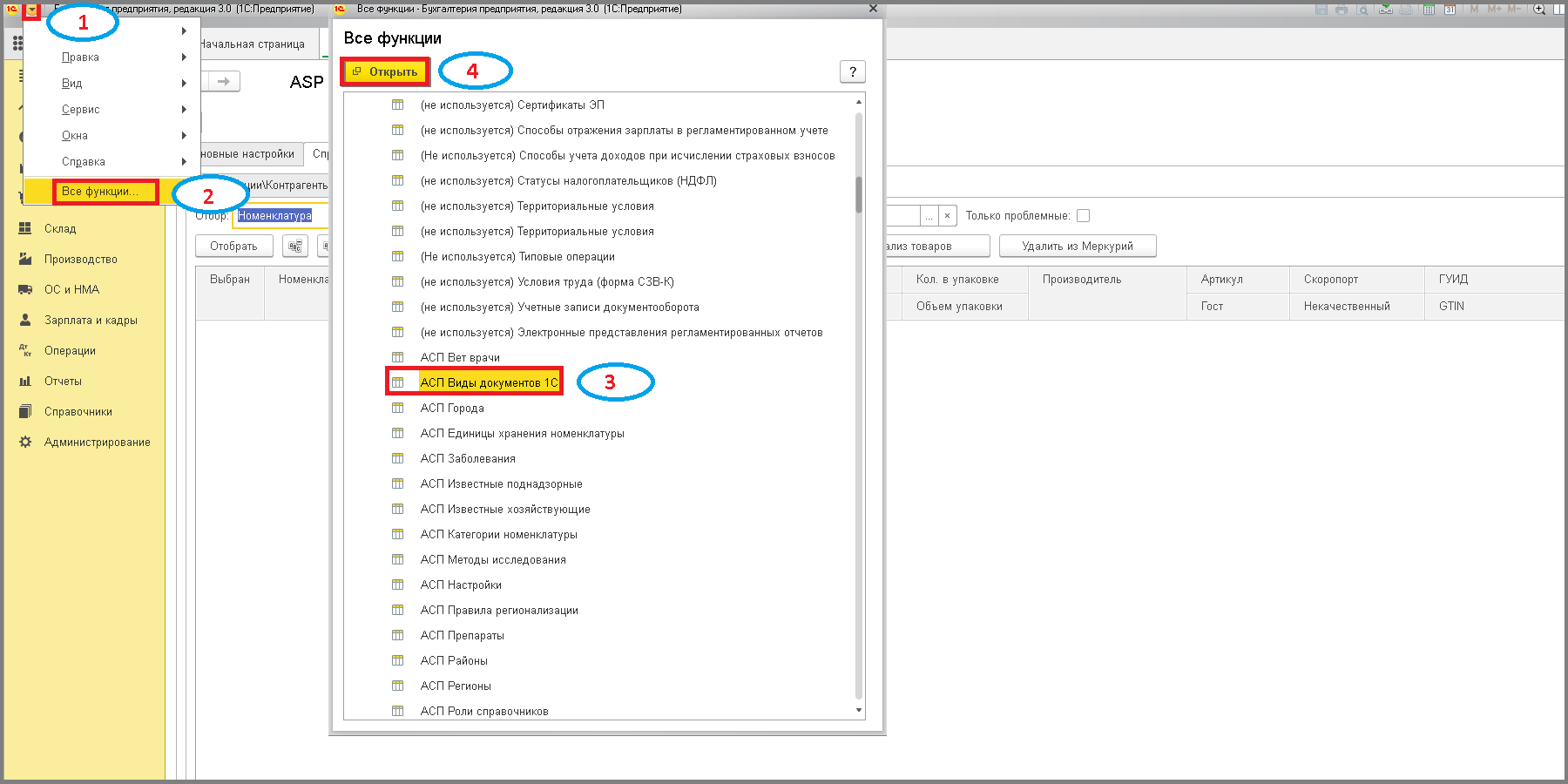This screenshot has width=1568, height=784.
Task: Click the get link icon in top toolbar
Action: point(1385,10)
